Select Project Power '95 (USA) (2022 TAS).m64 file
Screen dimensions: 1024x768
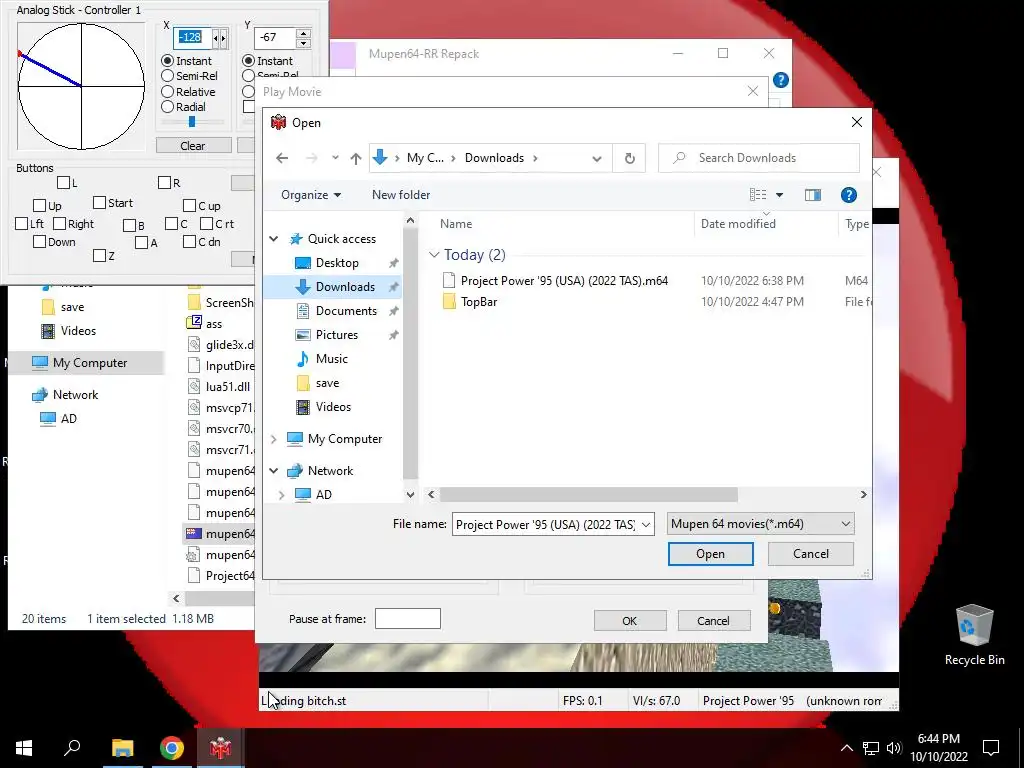[x=564, y=281]
